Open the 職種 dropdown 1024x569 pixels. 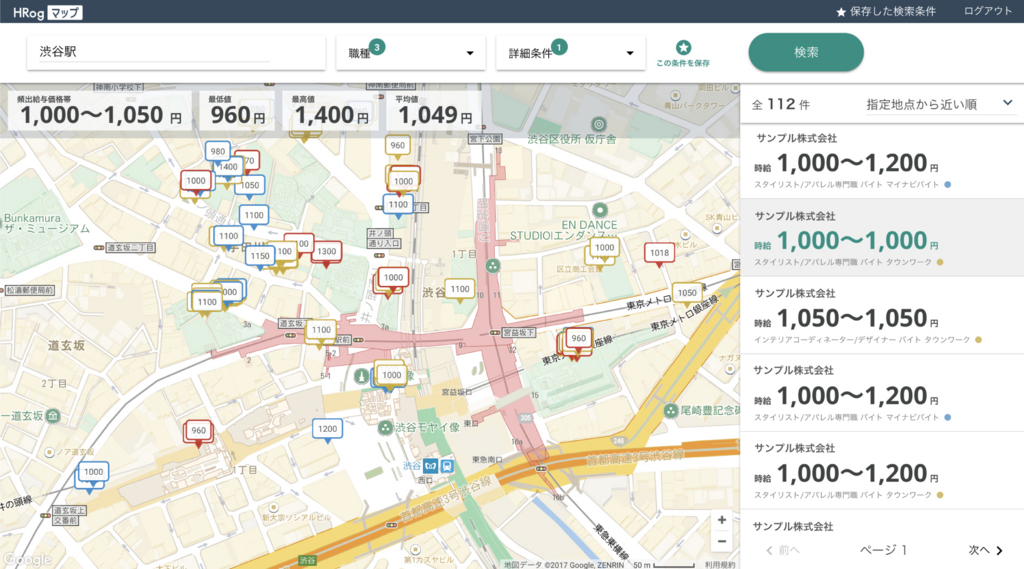coord(411,53)
